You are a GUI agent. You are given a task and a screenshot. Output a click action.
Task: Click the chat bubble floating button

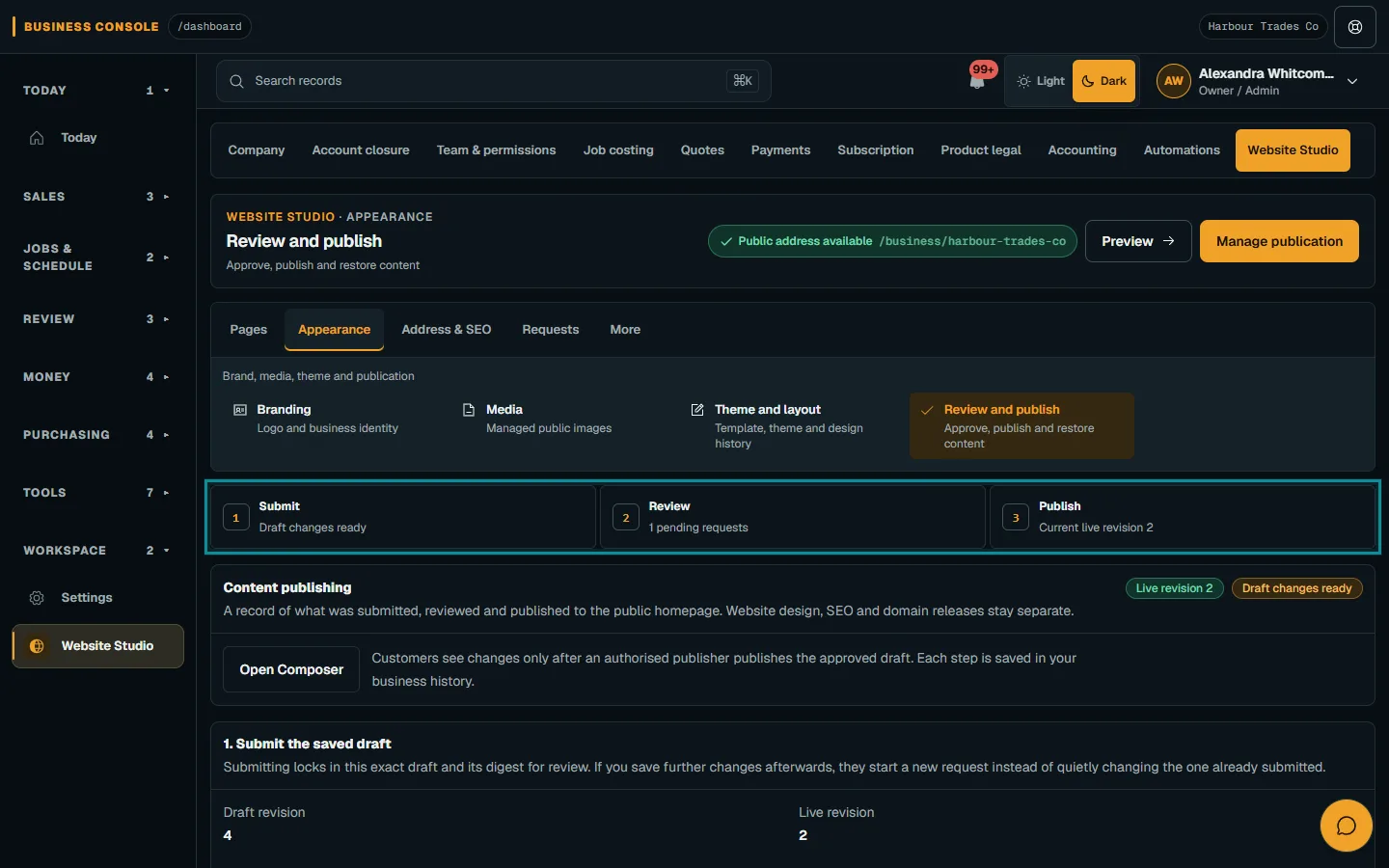[x=1346, y=826]
